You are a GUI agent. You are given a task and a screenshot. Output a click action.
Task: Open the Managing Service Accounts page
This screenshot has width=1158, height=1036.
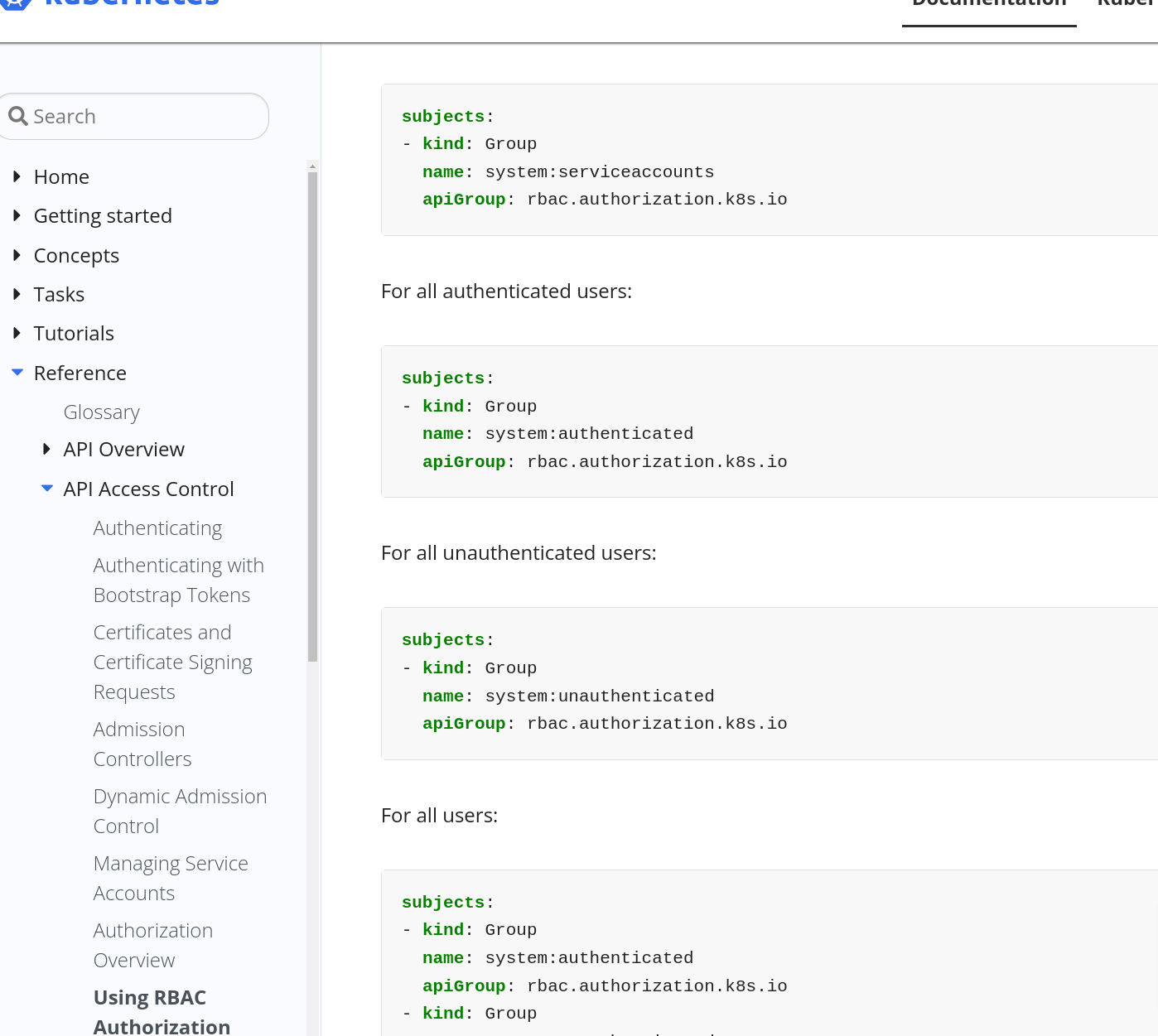click(x=171, y=878)
